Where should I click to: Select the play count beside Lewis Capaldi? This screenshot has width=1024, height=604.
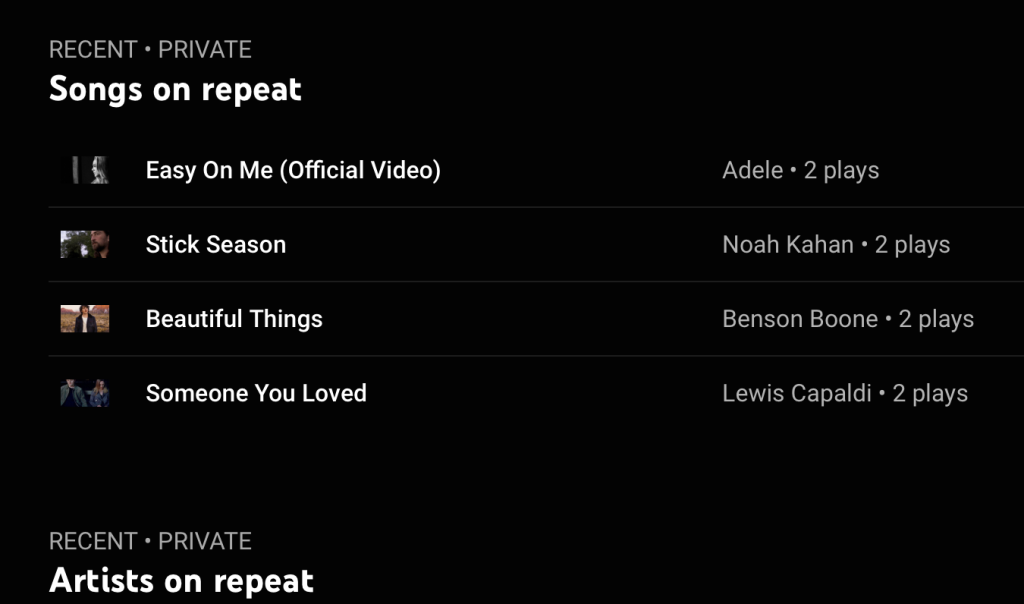(x=931, y=393)
